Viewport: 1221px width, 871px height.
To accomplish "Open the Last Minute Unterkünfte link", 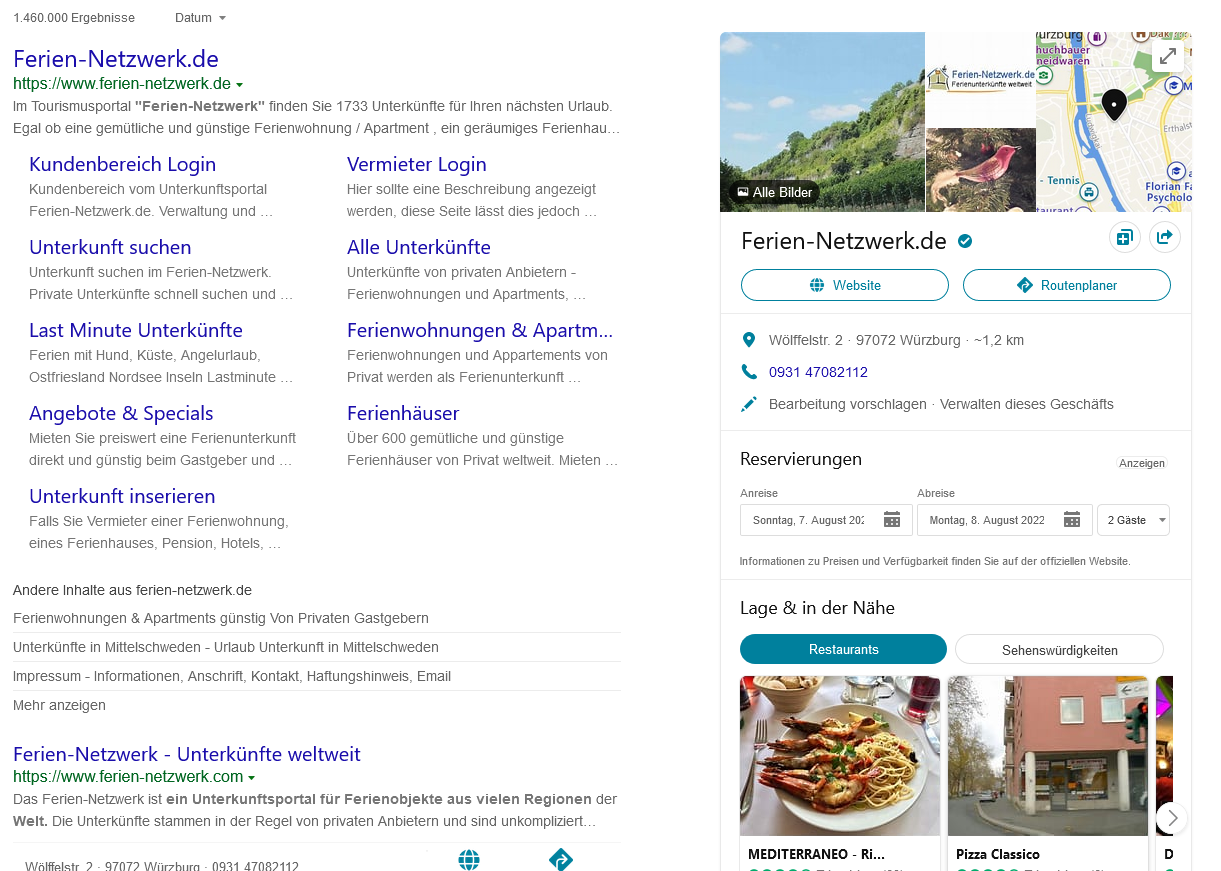I will (x=135, y=330).
